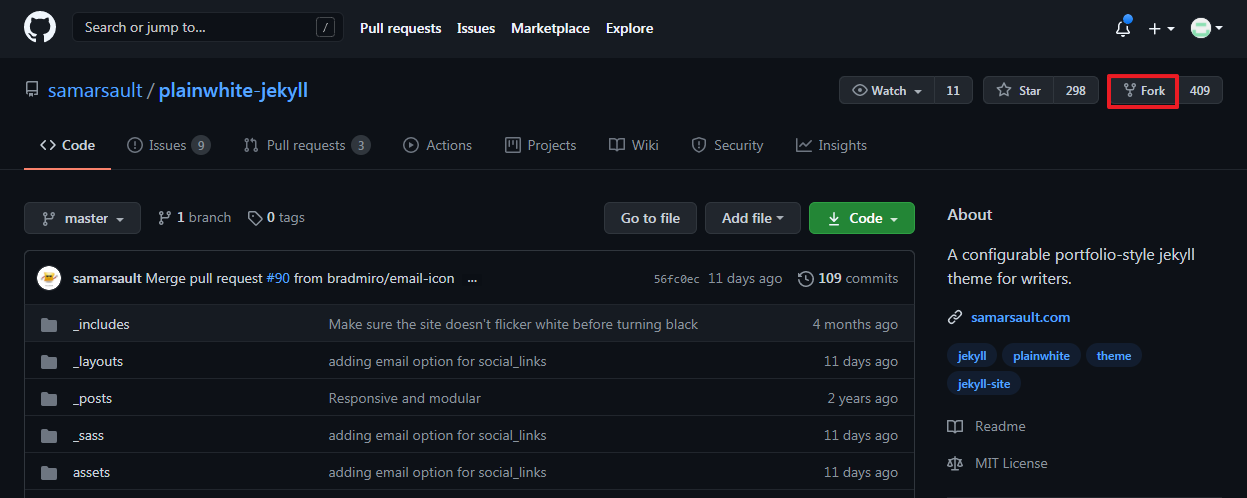View the 109 commits history
The image size is (1247, 498).
coord(848,279)
